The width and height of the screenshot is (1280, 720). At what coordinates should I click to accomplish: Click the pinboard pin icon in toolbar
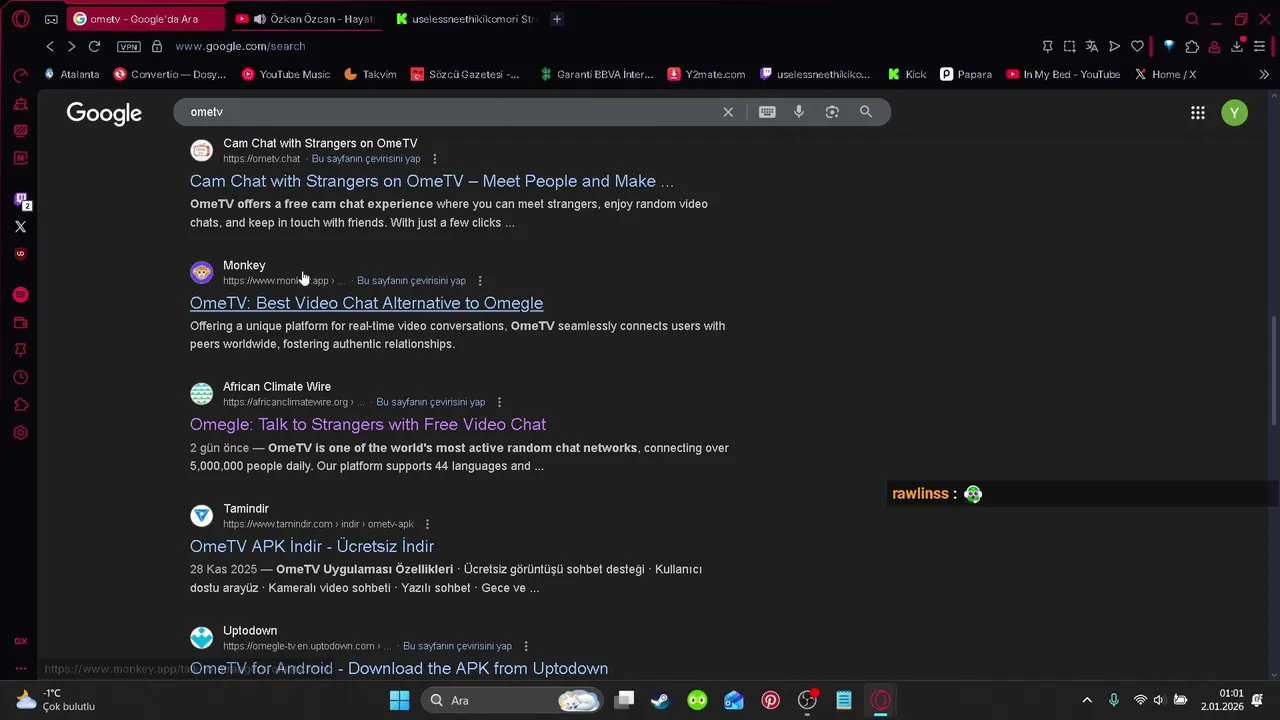point(1047,46)
